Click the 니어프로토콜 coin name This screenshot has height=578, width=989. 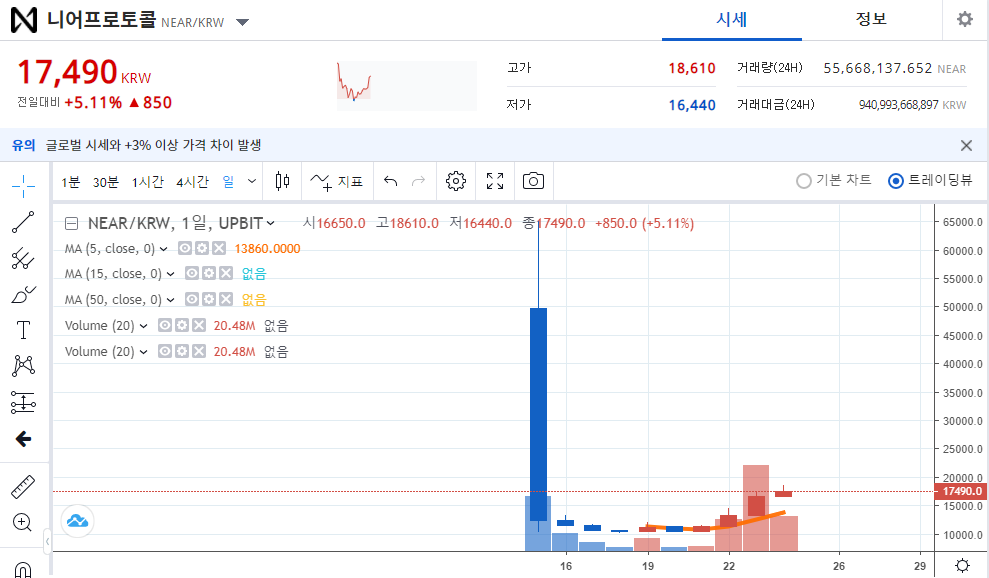click(102, 19)
